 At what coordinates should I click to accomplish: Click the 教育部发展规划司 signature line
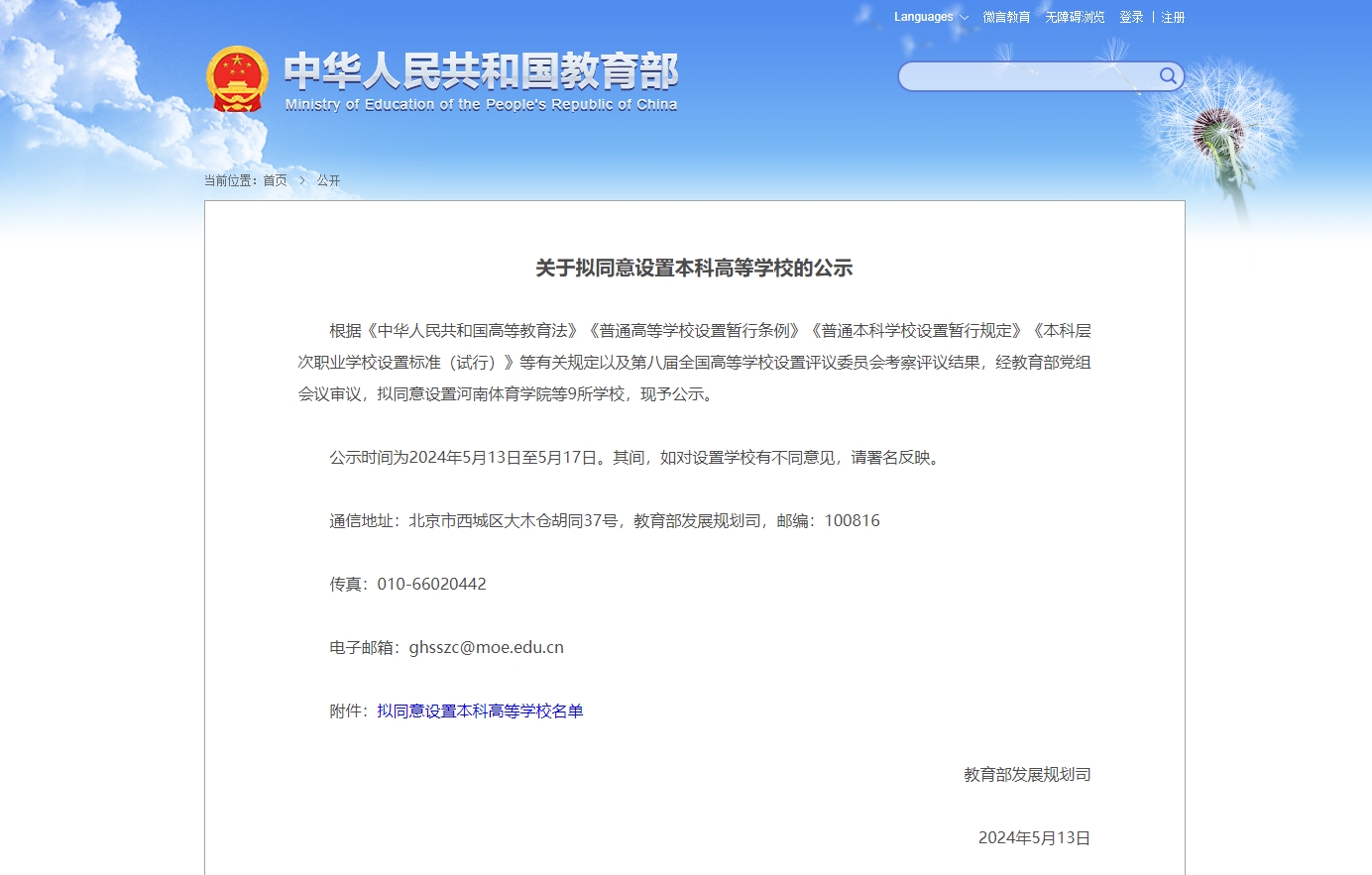point(1027,774)
